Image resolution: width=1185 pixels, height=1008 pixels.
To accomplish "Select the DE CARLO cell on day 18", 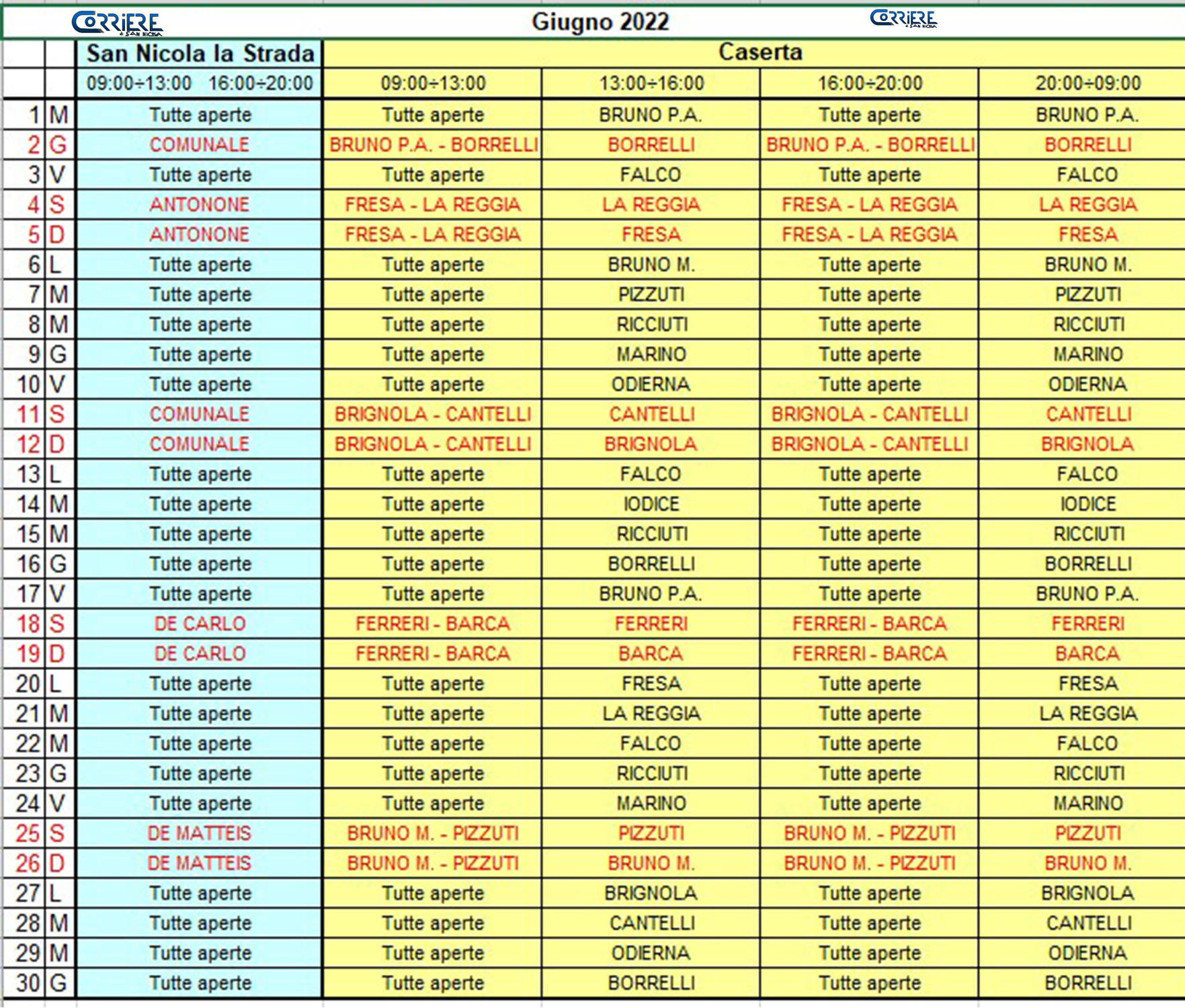I will [x=200, y=624].
